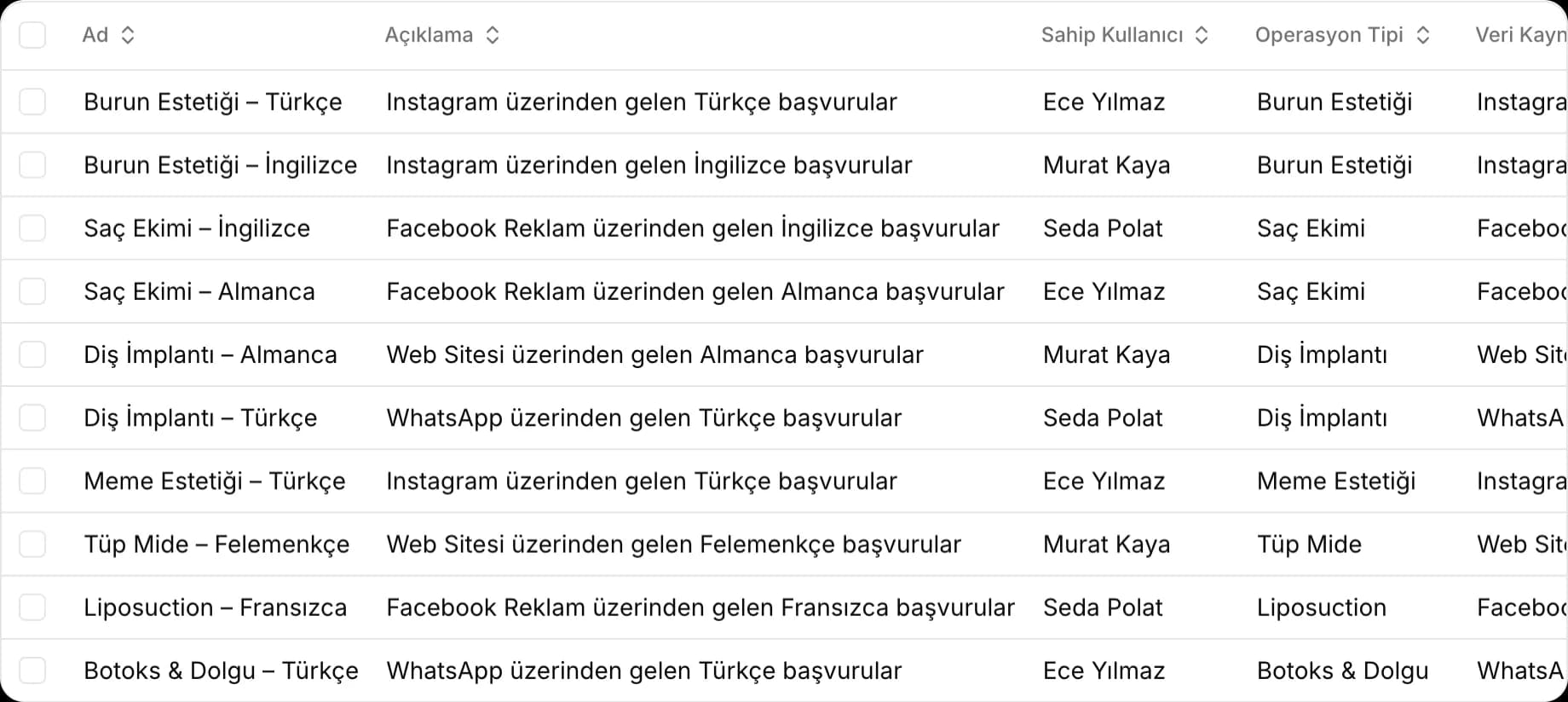Select the Burun Estetiği – İngilizce row checkbox

[32, 164]
